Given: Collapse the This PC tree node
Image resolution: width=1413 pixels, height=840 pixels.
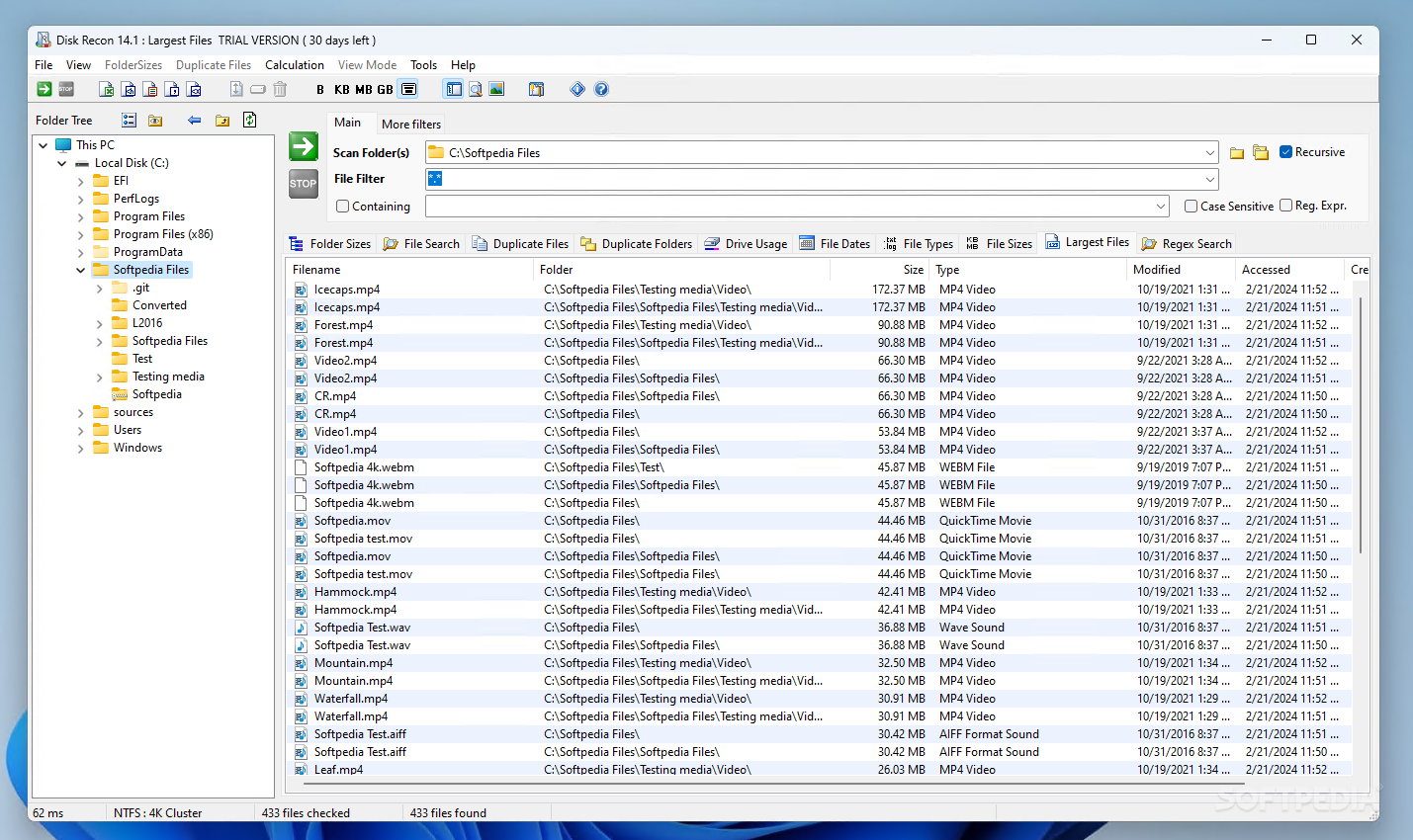Looking at the screenshot, I should tap(44, 145).
